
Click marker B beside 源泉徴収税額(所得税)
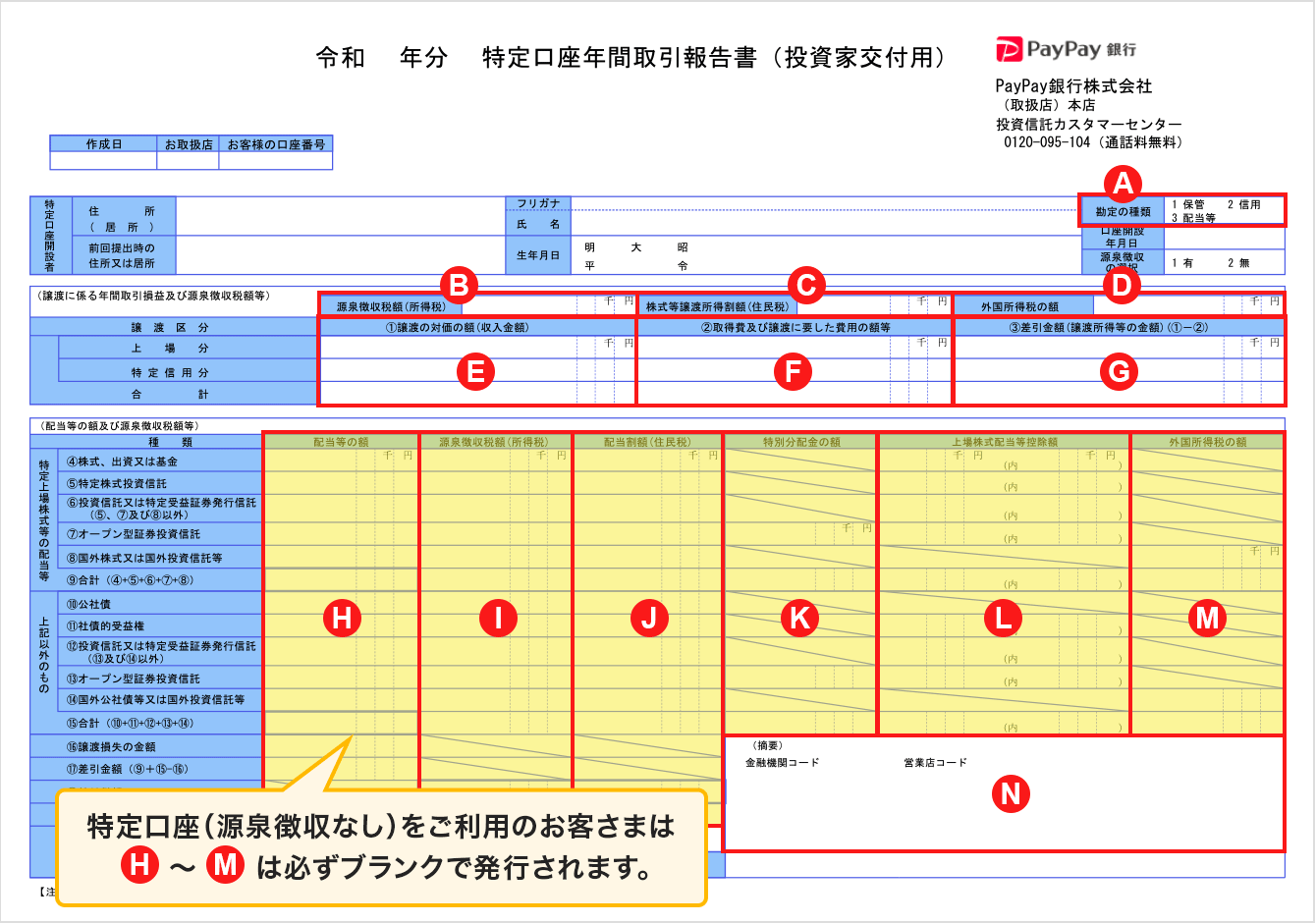pyautogui.click(x=458, y=286)
